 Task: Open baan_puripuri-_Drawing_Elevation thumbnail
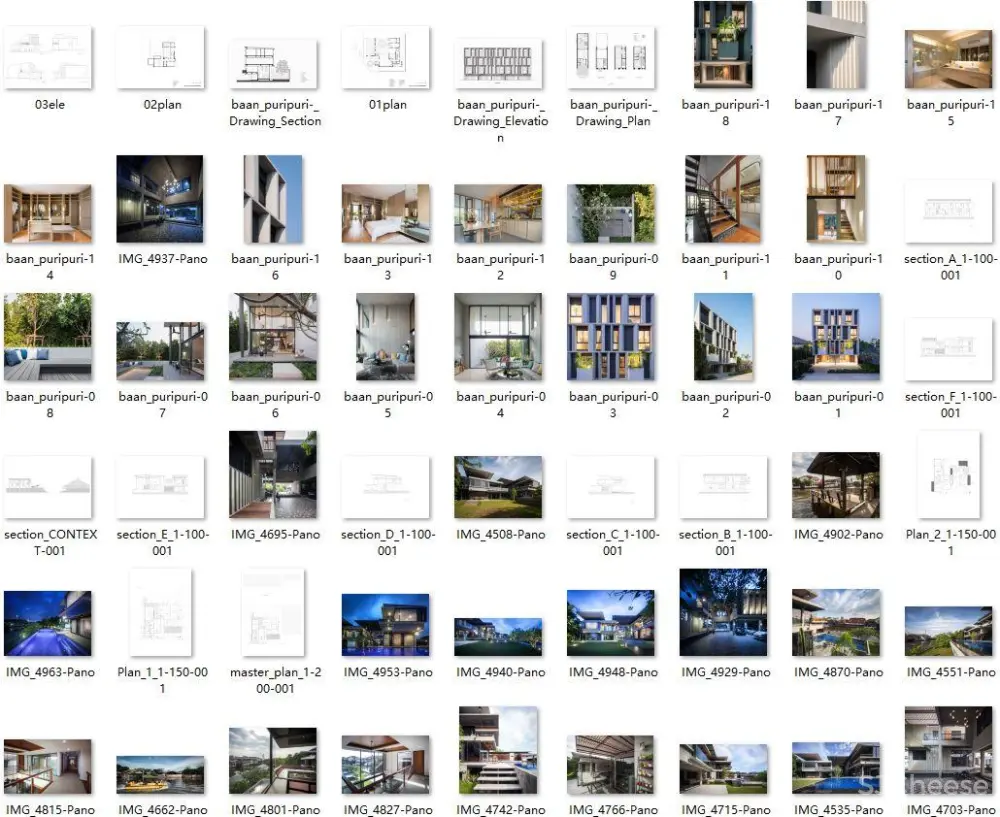[x=499, y=64]
